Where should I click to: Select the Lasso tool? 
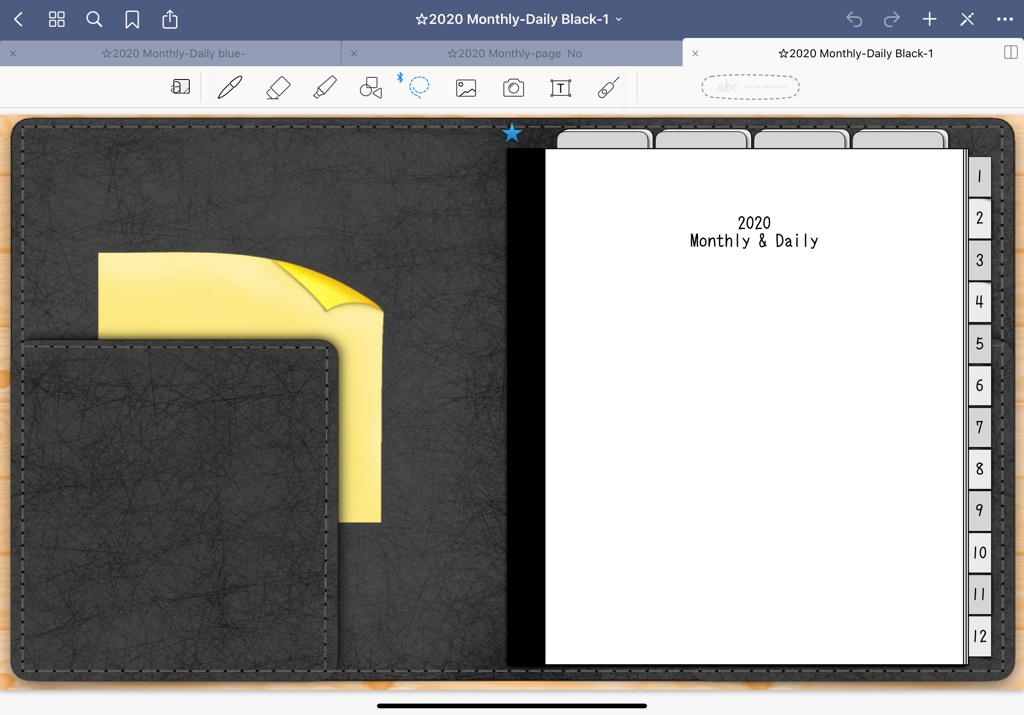(x=419, y=87)
